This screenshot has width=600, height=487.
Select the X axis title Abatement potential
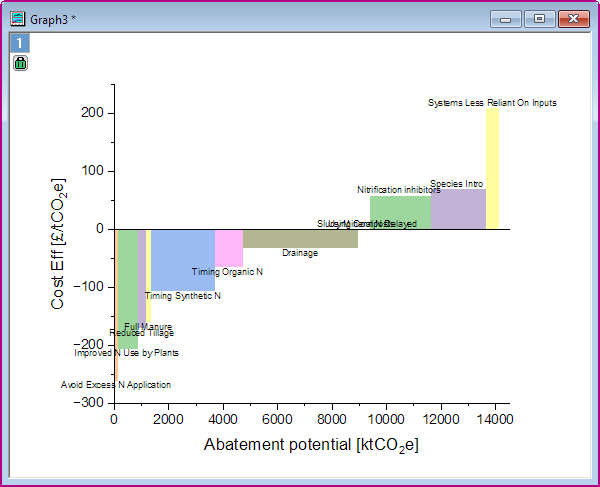[x=311, y=445]
